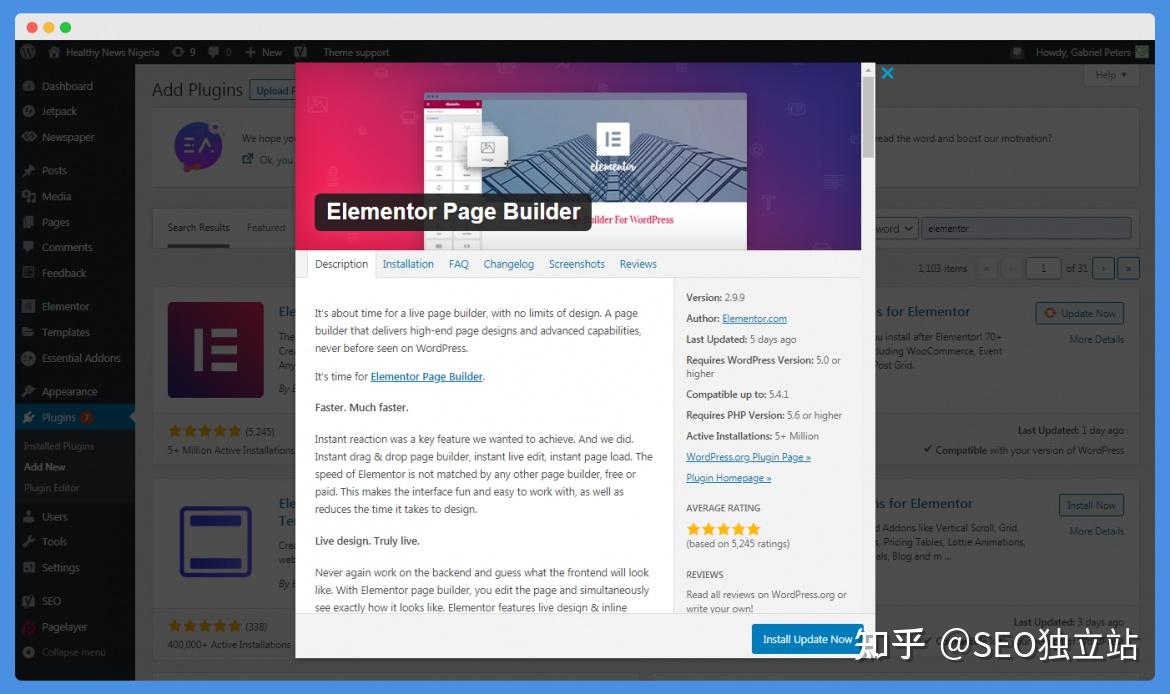Open the Add New plugins submenu item
This screenshot has width=1170, height=694.
click(45, 467)
